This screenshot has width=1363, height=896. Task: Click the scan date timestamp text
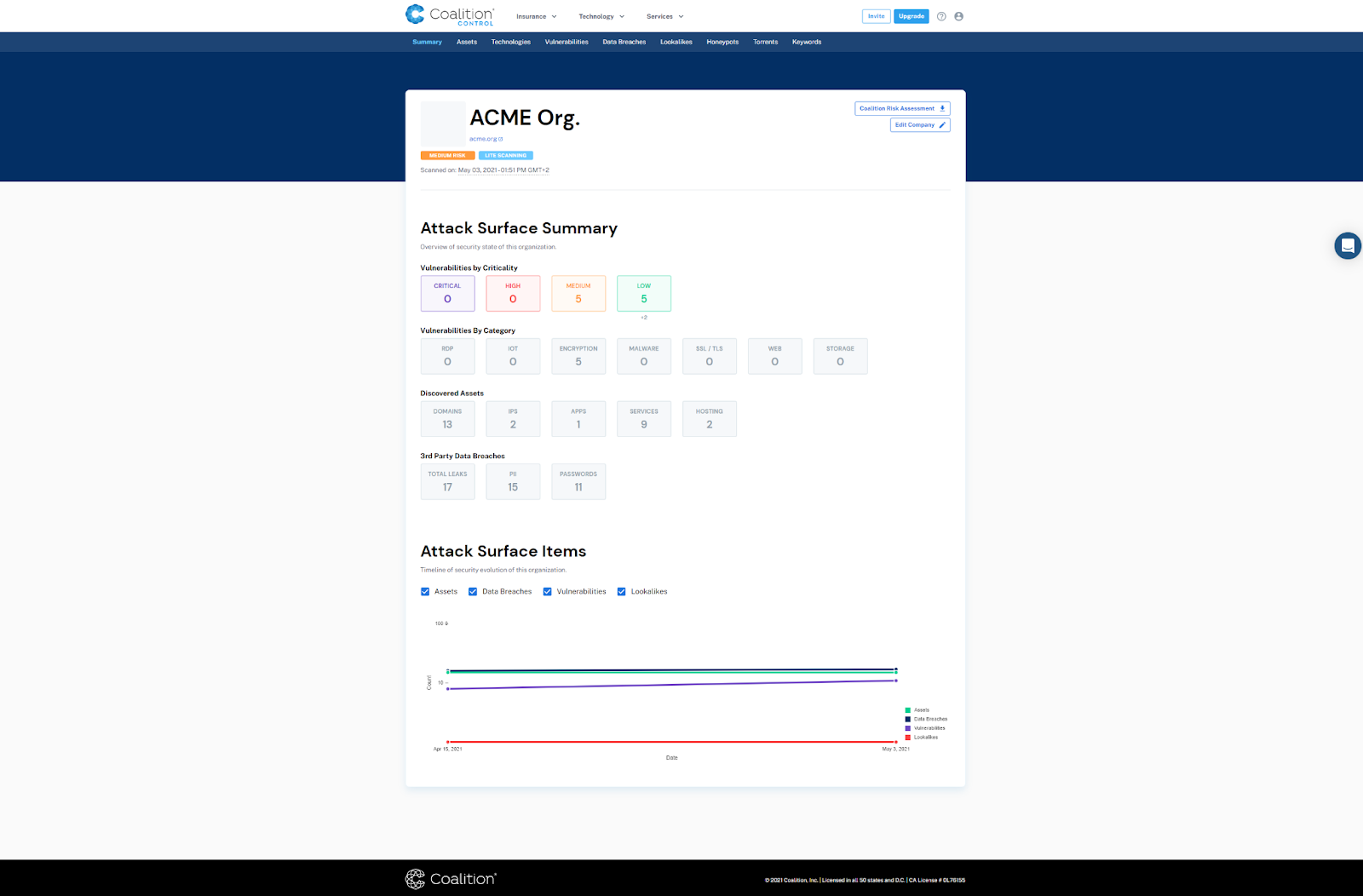[x=503, y=170]
